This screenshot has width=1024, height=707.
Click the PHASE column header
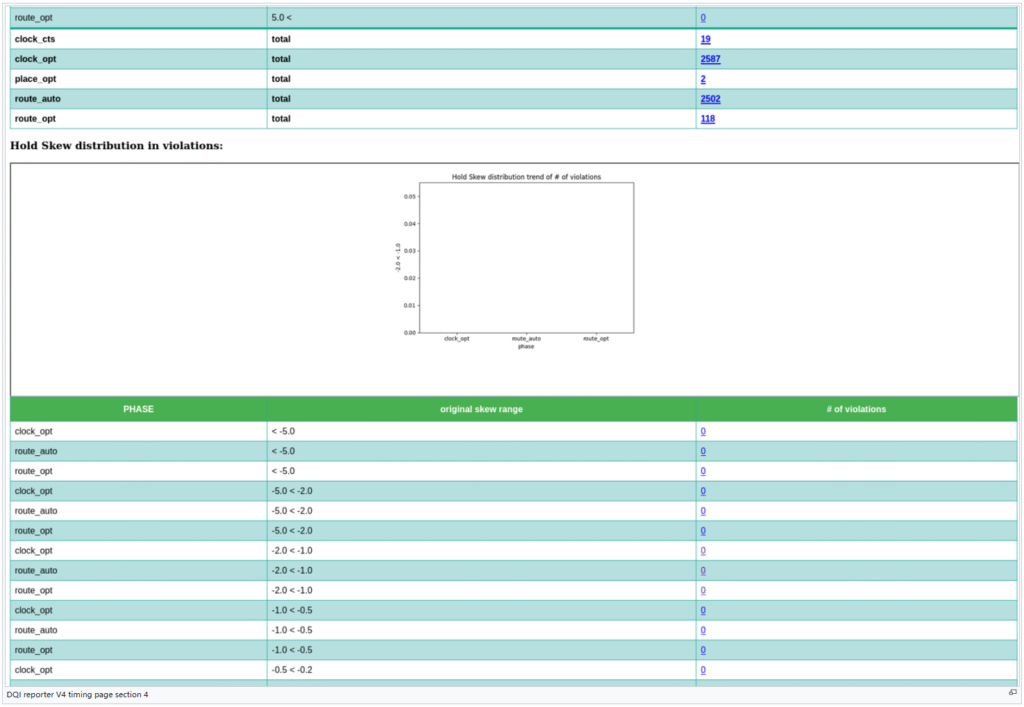[x=139, y=409]
